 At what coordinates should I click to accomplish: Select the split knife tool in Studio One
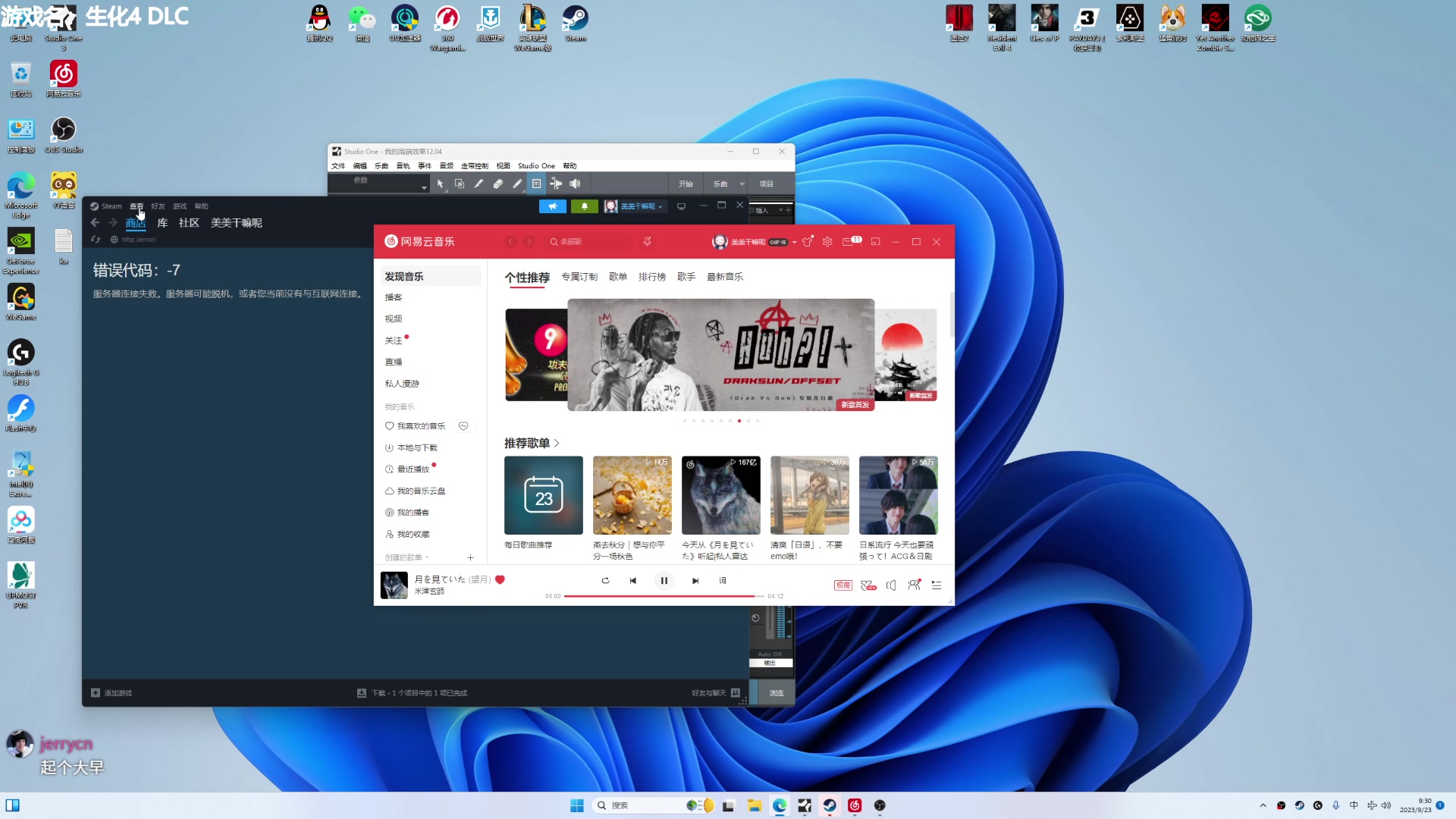point(479,184)
